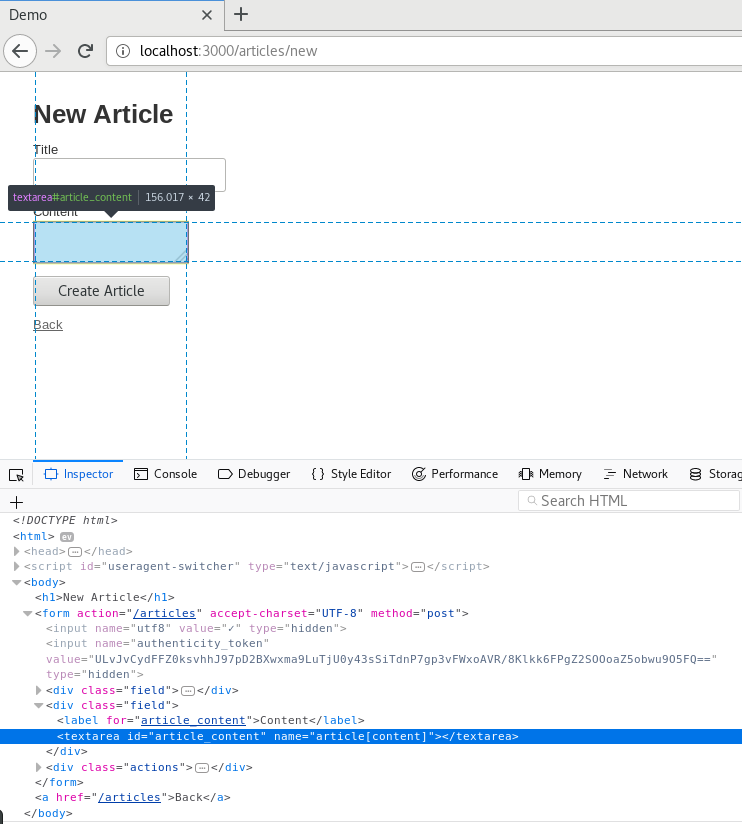Screen dimensions: 742x824
Task: Open the Debugger tab
Action: [254, 474]
